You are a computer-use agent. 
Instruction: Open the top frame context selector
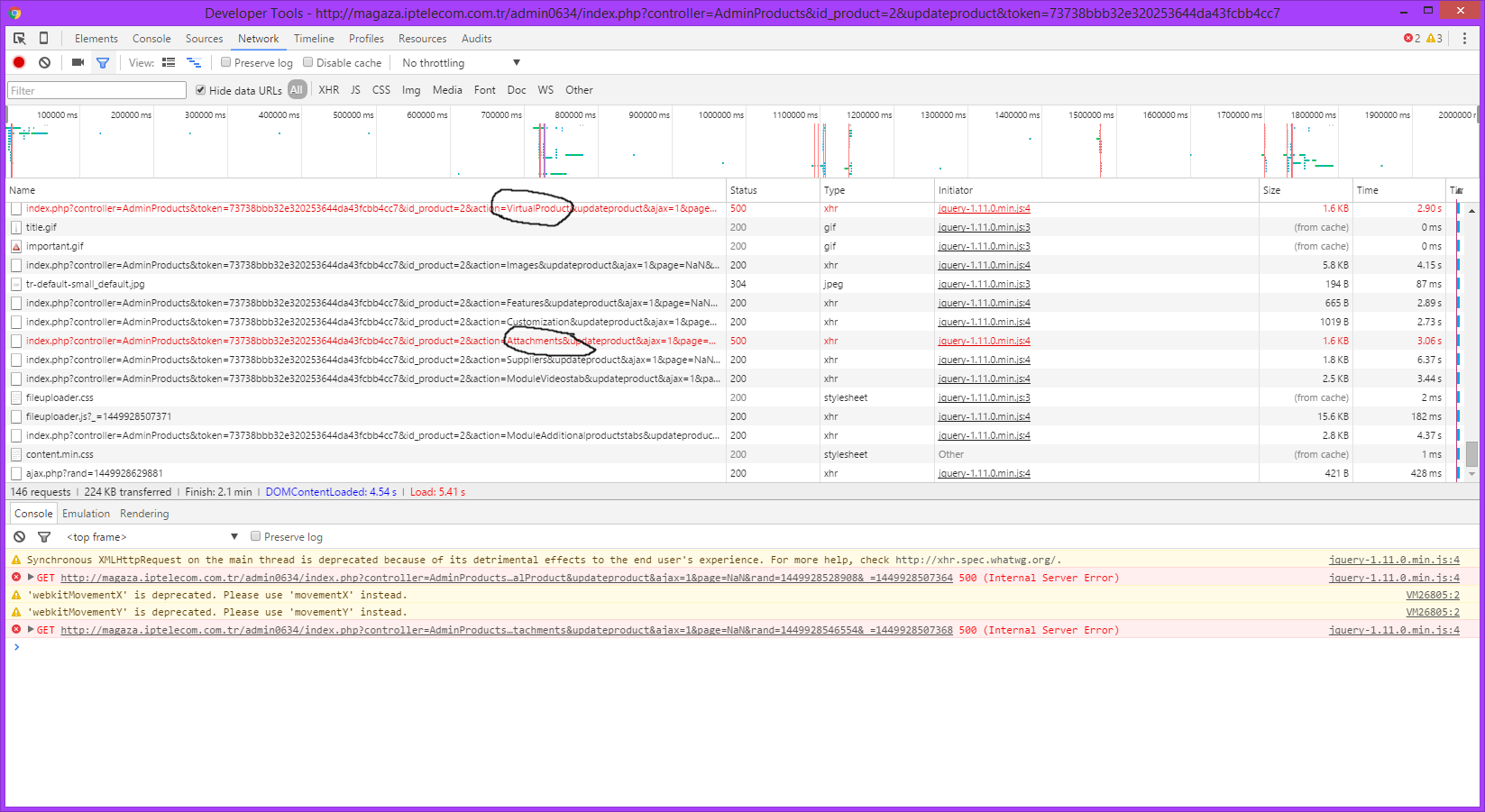(151, 537)
